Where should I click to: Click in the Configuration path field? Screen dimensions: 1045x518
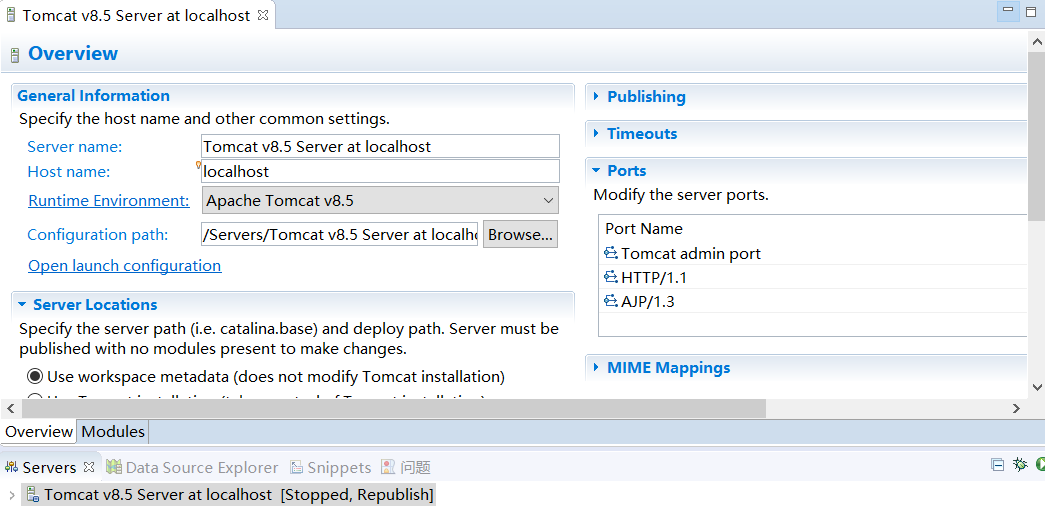pyautogui.click(x=339, y=235)
